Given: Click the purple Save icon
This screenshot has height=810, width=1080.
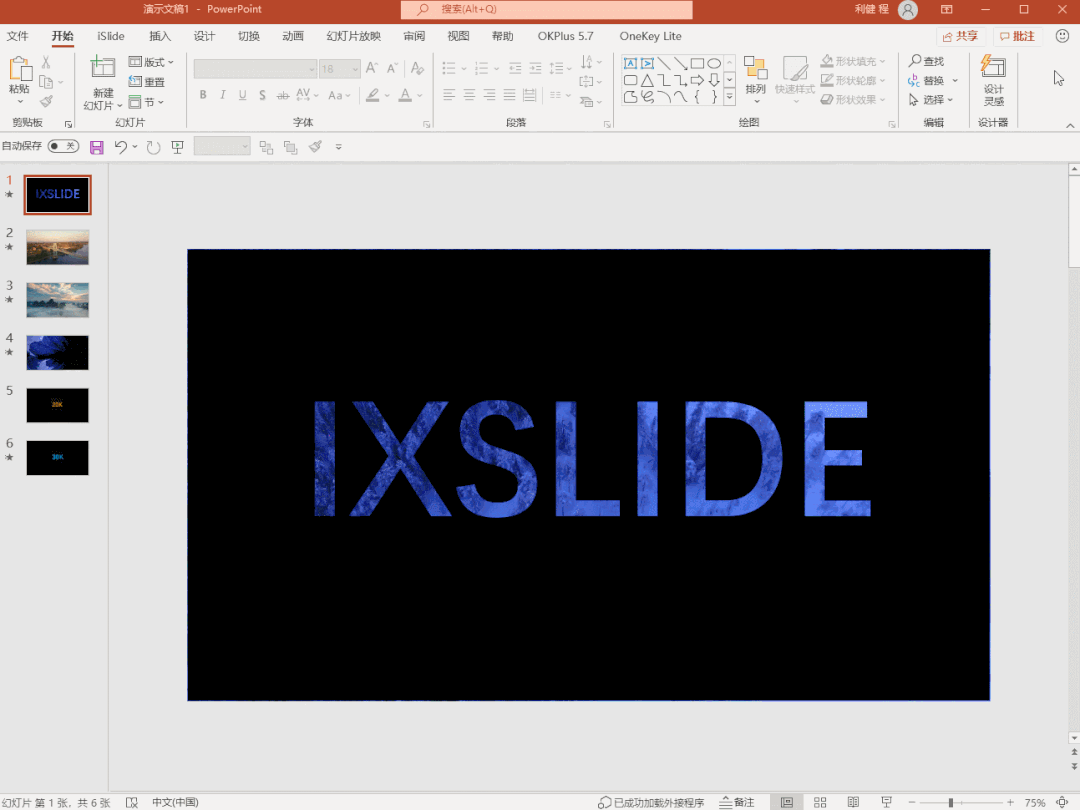Looking at the screenshot, I should pos(96,147).
